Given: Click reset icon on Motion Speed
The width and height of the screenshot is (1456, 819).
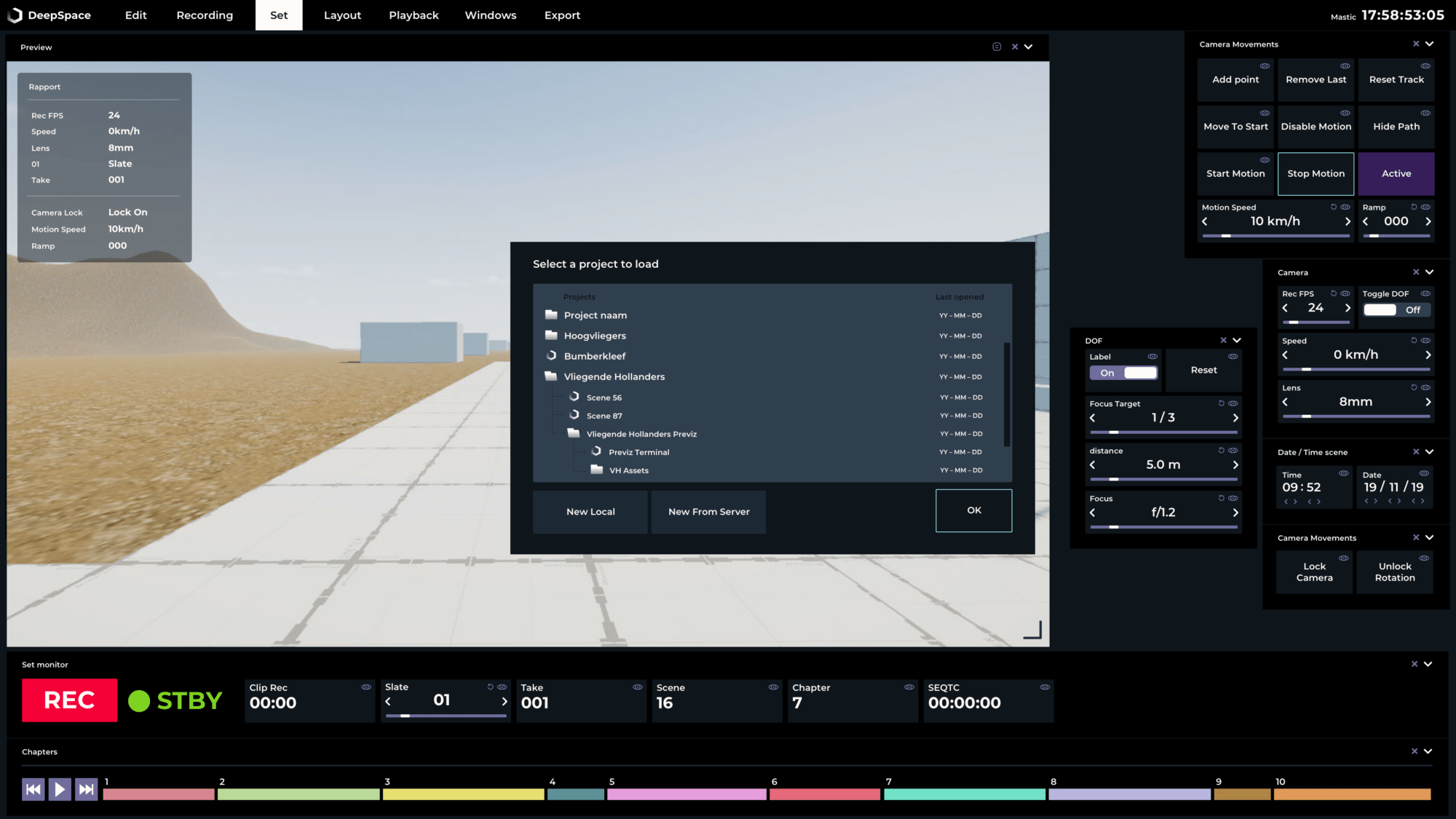Looking at the screenshot, I should (x=1334, y=207).
